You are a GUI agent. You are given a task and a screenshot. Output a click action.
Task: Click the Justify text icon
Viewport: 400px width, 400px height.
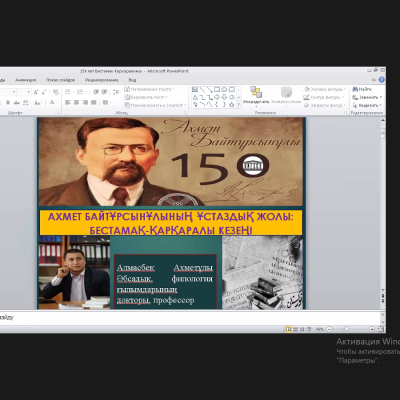93,103
